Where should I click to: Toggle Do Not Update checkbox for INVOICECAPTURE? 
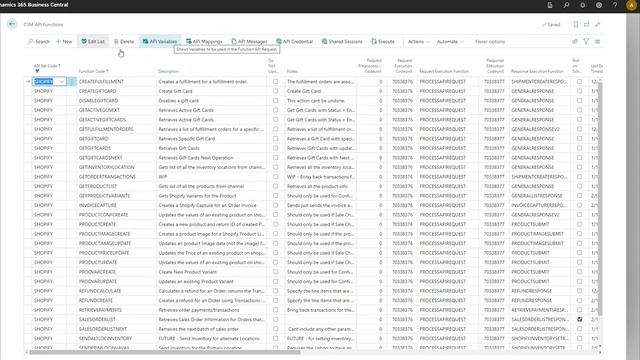point(276,205)
